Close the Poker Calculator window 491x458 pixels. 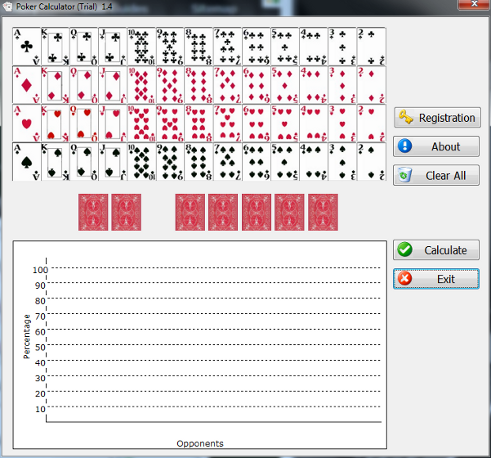click(x=474, y=4)
